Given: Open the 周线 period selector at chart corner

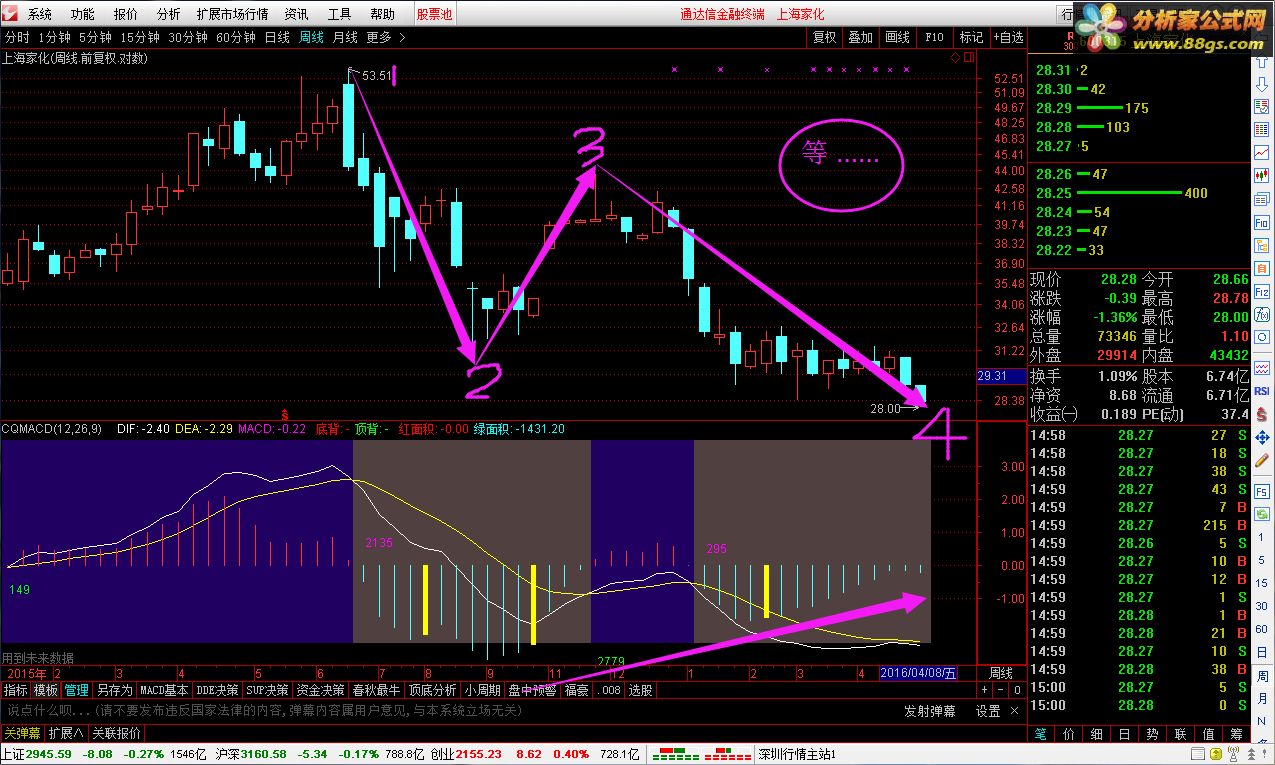Looking at the screenshot, I should point(1001,673).
